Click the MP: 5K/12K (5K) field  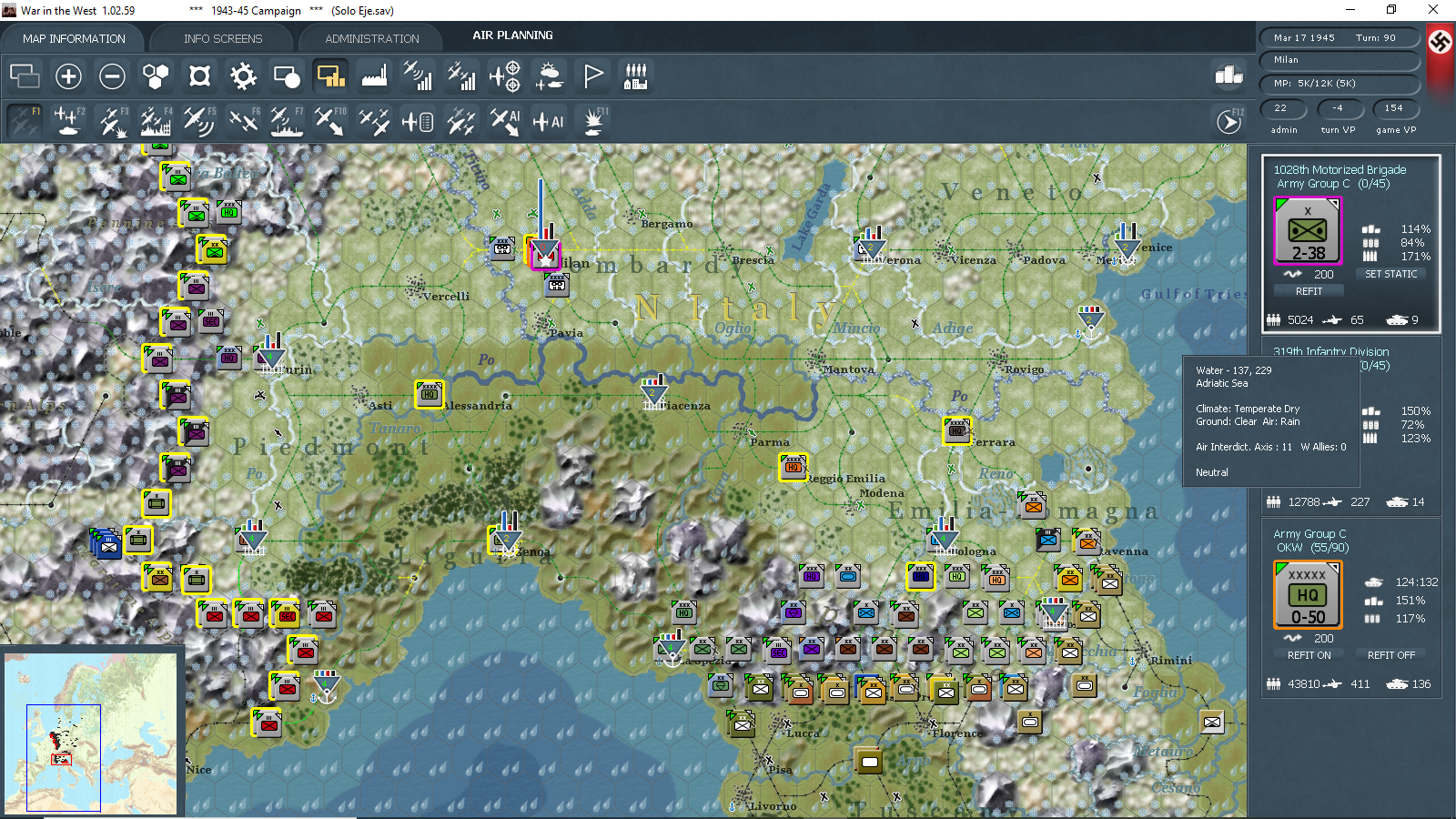click(x=1339, y=84)
